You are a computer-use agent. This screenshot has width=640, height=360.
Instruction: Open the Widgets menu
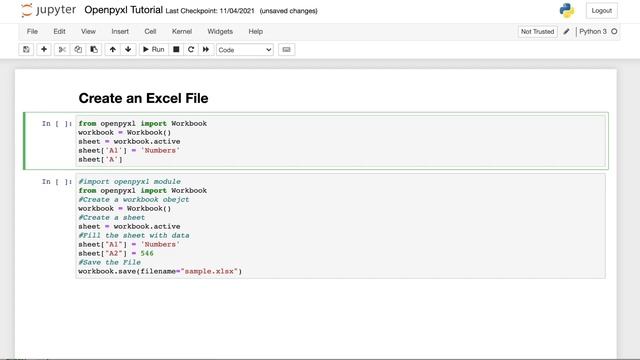(220, 31)
